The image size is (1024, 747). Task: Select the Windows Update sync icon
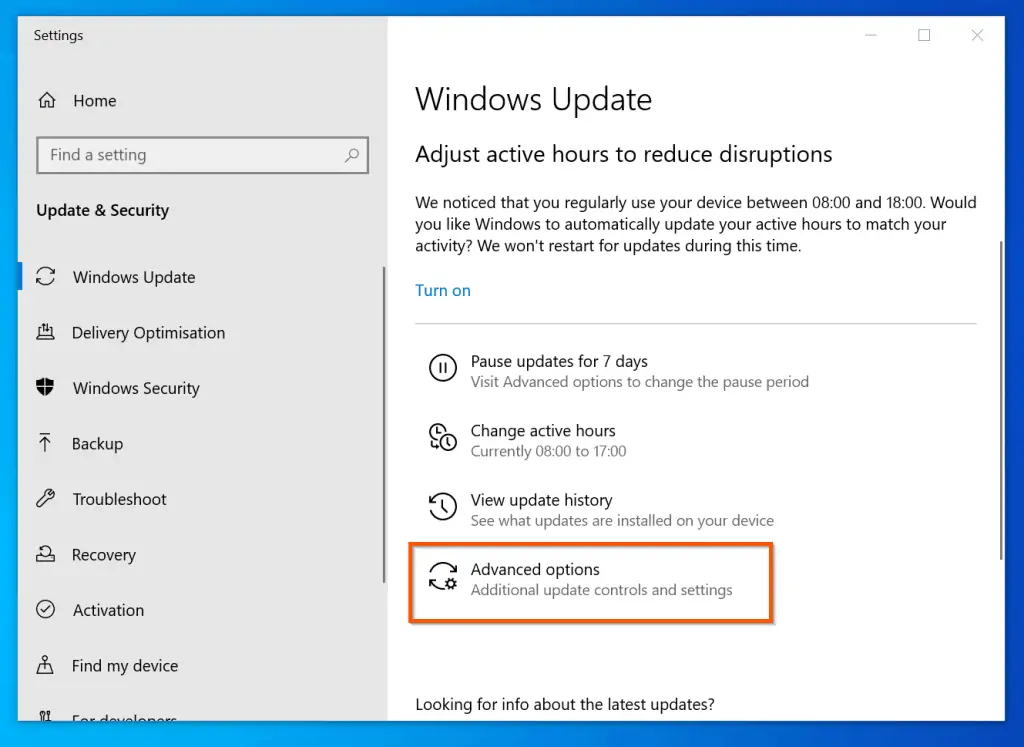(x=46, y=277)
